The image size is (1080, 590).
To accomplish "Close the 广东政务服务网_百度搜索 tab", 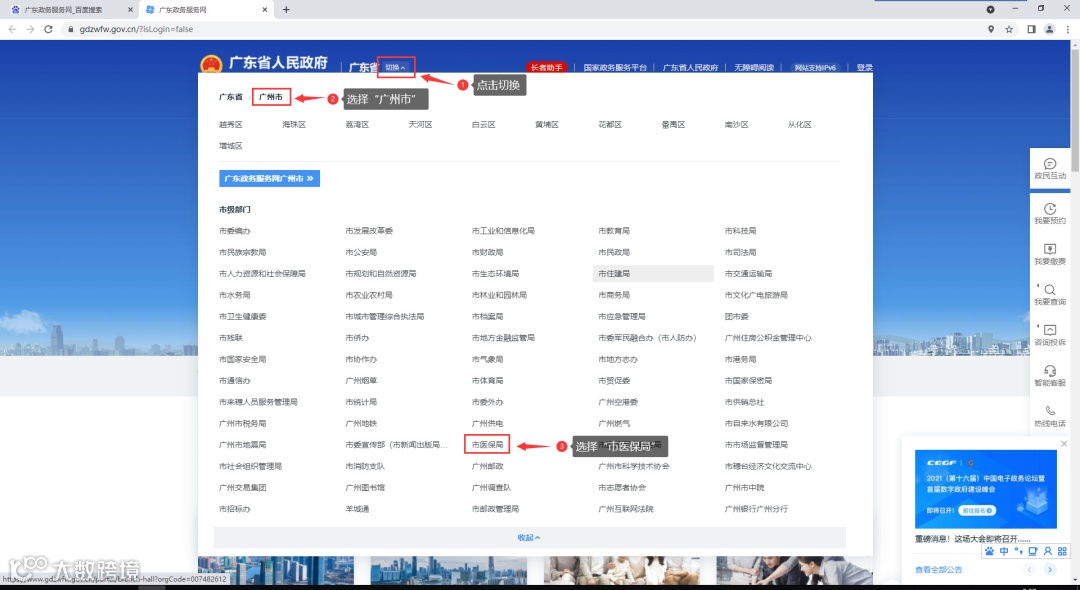I will click(x=130, y=10).
